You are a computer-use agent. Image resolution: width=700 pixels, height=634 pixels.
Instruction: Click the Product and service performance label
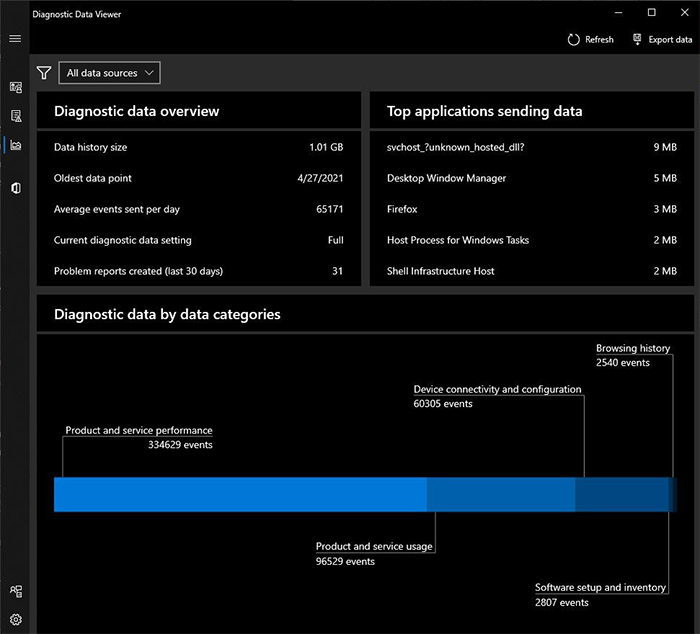click(139, 430)
